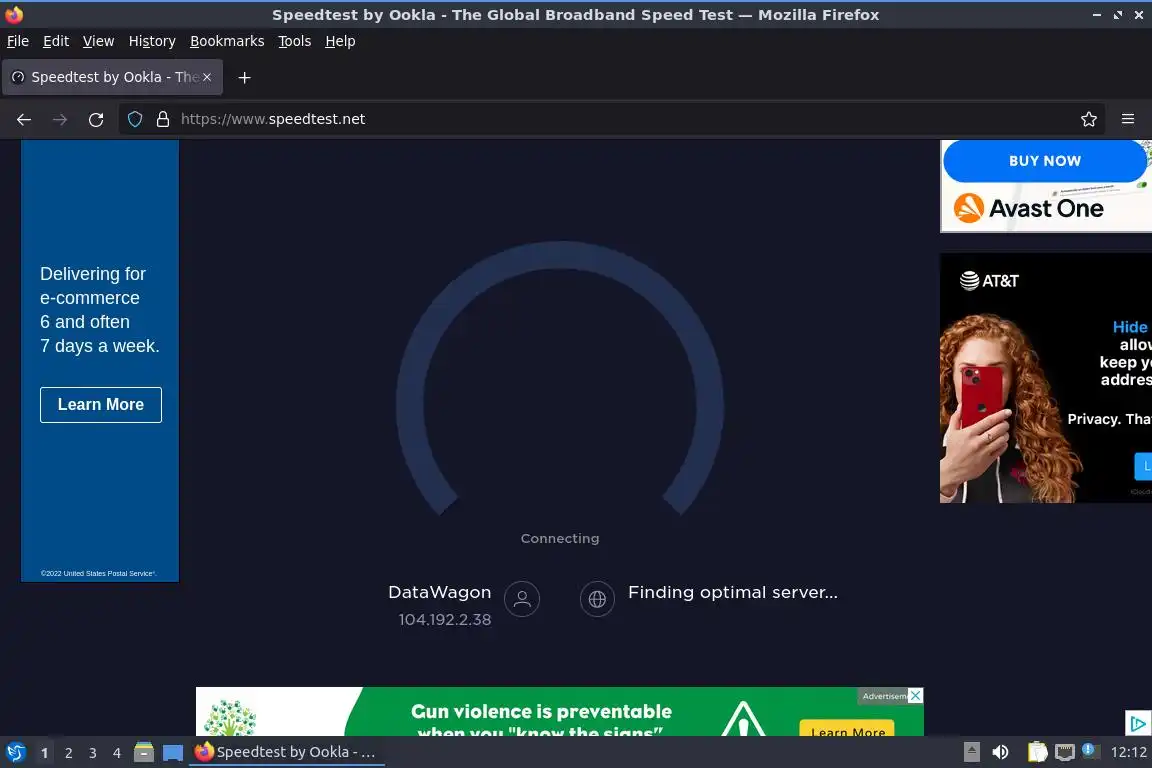Click the site security padlock icon
This screenshot has width=1152, height=768.
tap(163, 119)
